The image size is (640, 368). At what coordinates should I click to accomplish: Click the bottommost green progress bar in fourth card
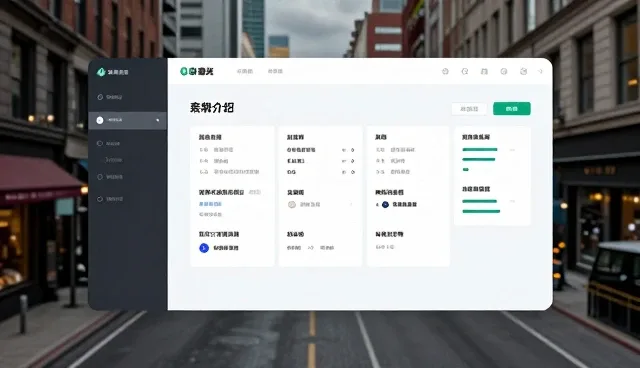click(481, 211)
